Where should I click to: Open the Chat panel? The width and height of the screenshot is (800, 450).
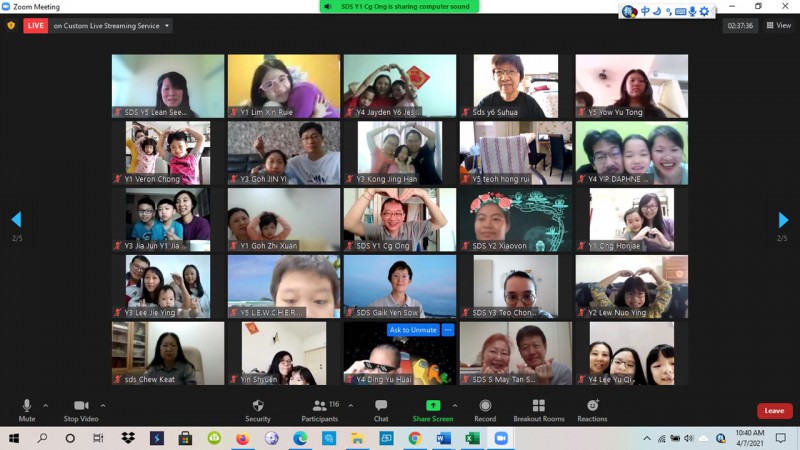tap(381, 409)
